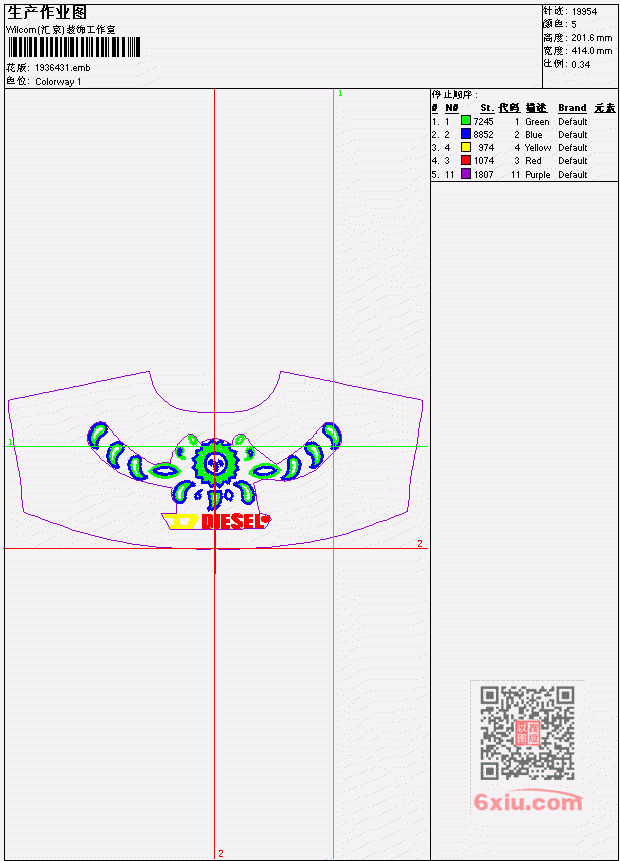The height and width of the screenshot is (861, 620).
Task: Click the '元素' column header
Action: (x=605, y=108)
